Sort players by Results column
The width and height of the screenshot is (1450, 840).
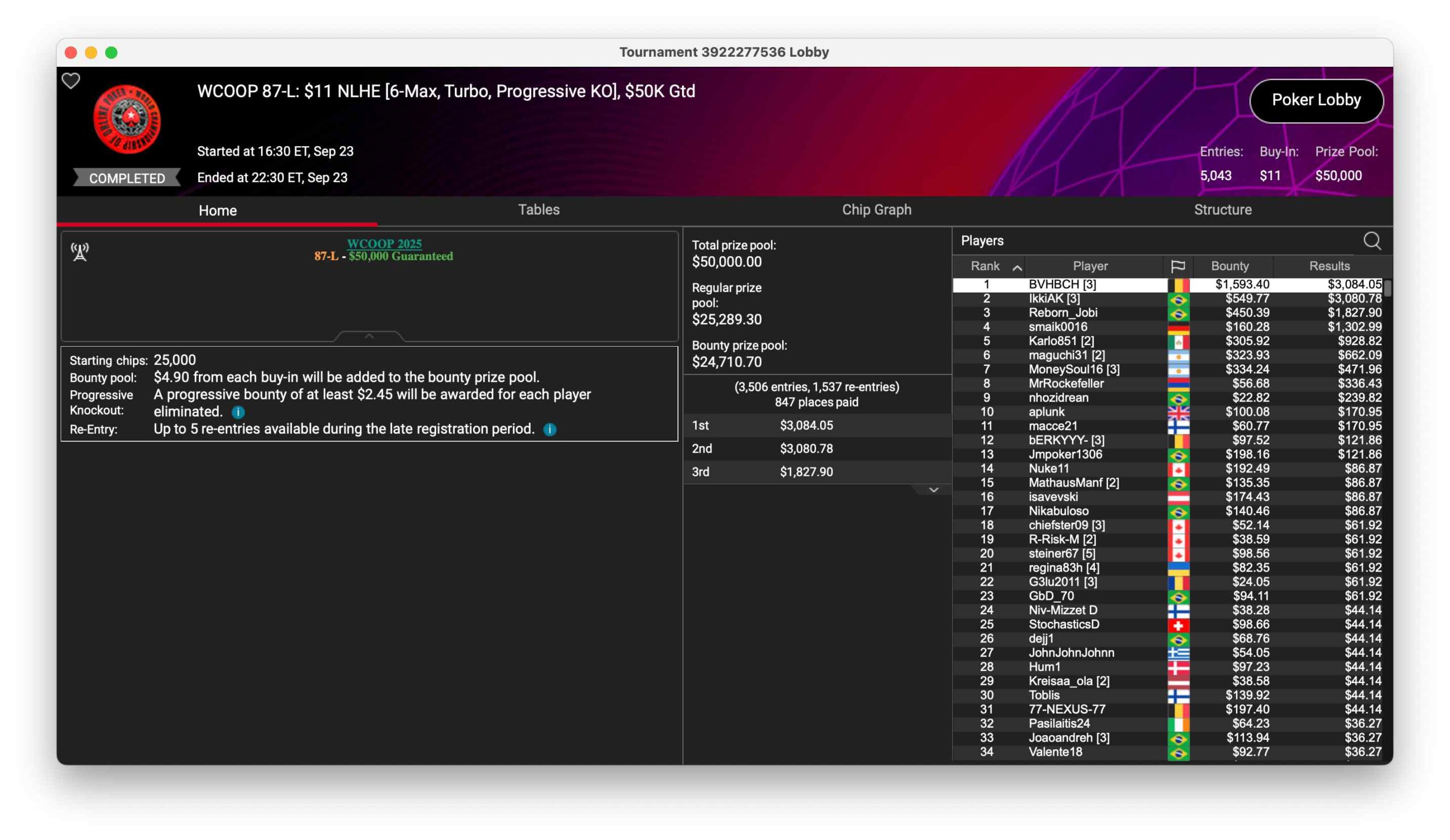click(x=1329, y=266)
